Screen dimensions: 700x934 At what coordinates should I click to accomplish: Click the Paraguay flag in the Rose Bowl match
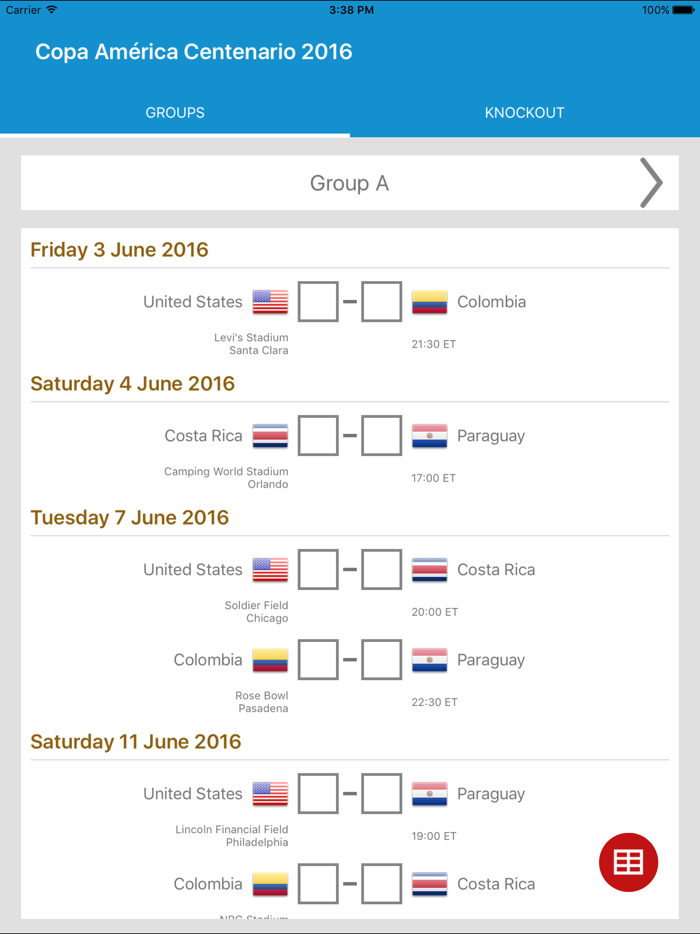(x=429, y=659)
